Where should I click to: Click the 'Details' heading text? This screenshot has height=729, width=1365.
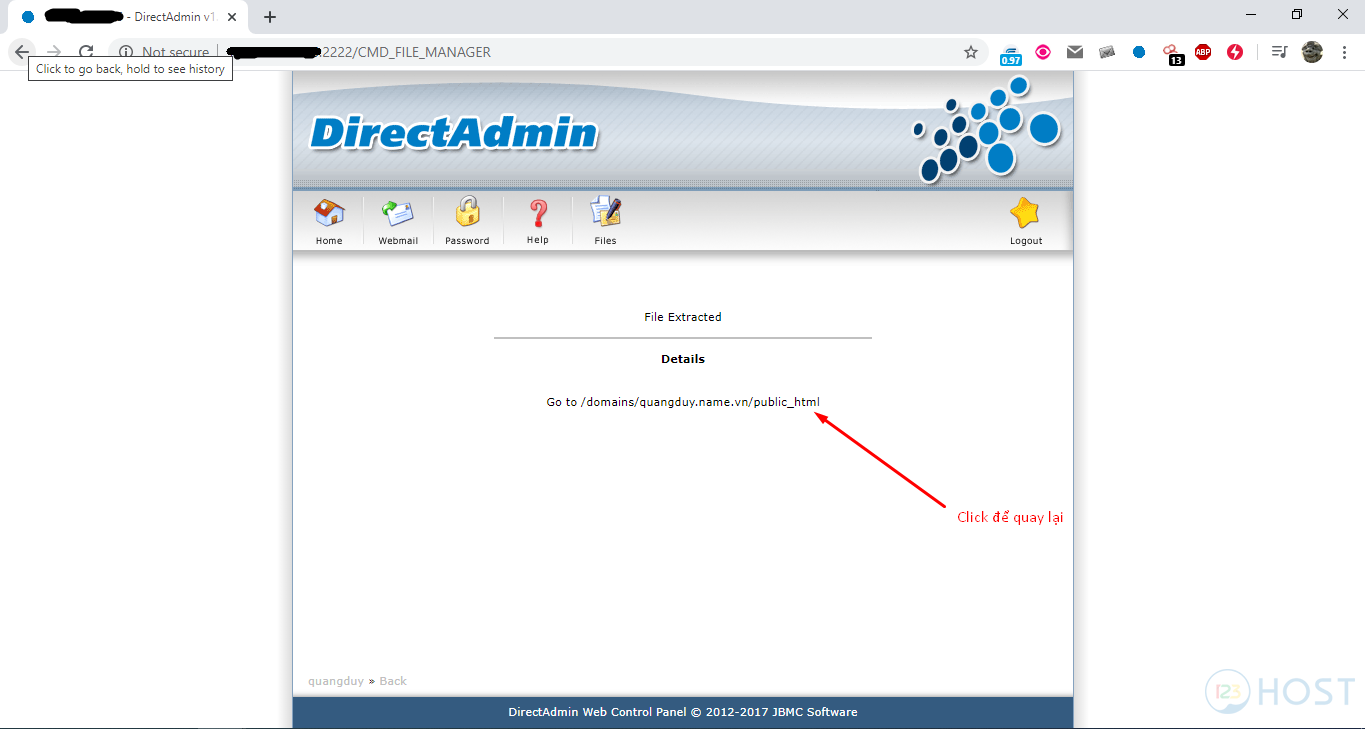683,359
